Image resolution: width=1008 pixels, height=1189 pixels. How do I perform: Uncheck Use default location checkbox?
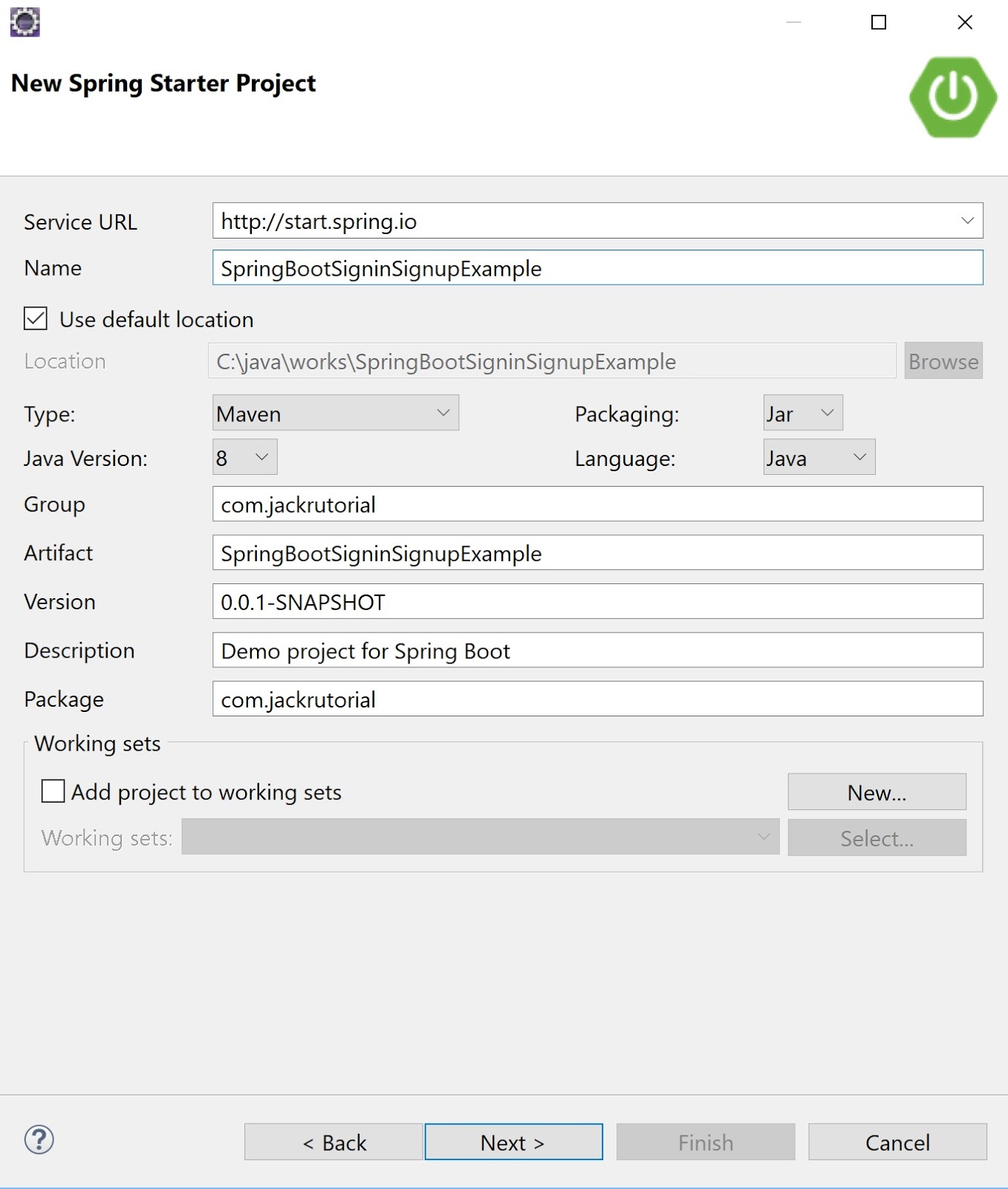point(36,319)
